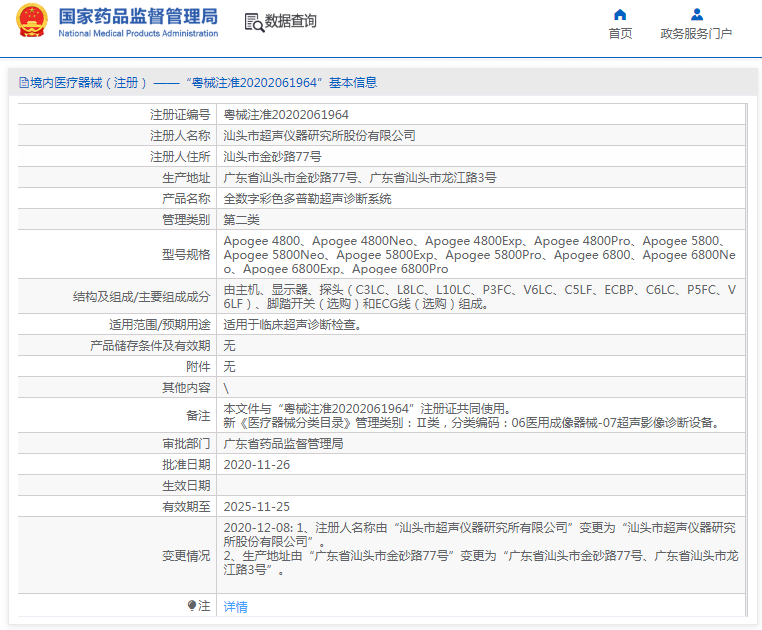Click the national emblem logo
This screenshot has width=762, height=630.
click(32, 21)
